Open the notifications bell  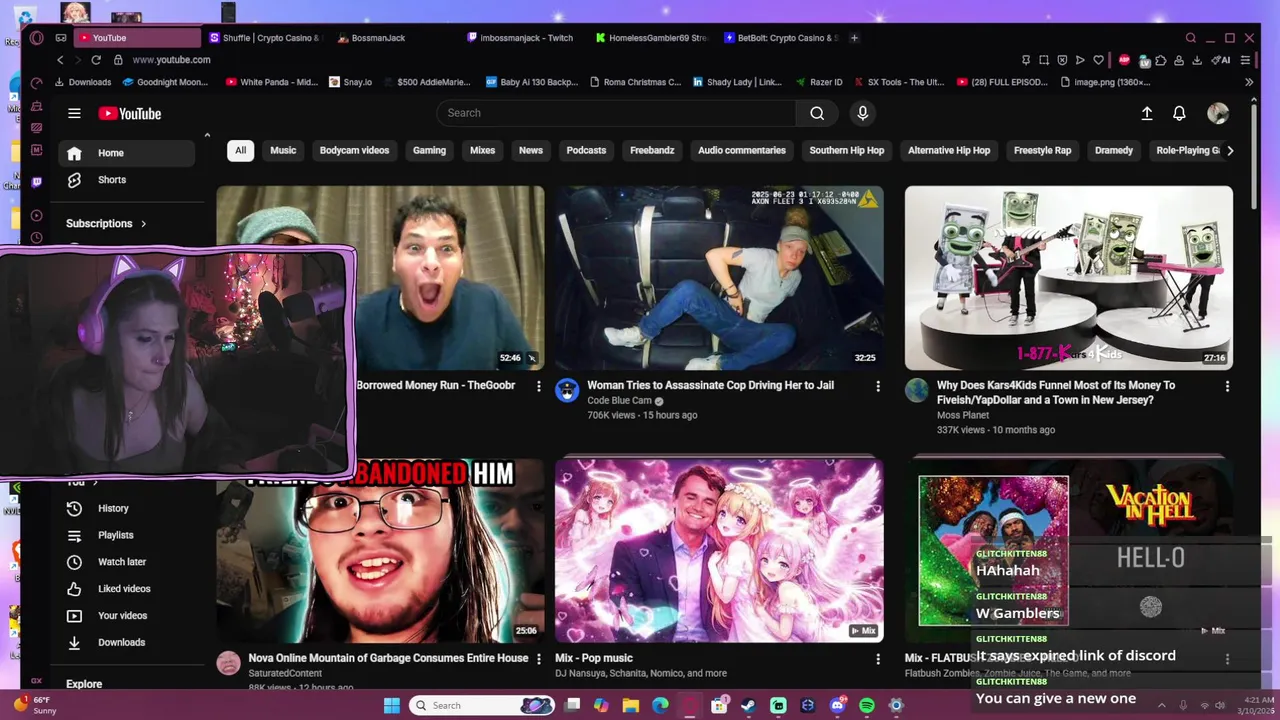tap(1179, 114)
